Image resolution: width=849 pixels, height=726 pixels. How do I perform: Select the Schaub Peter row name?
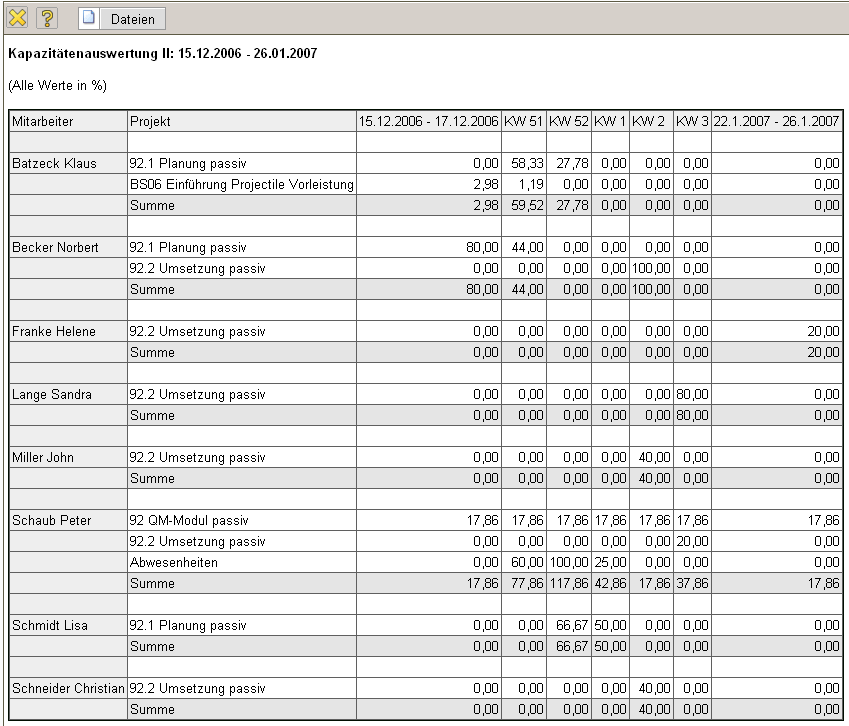coord(51,520)
